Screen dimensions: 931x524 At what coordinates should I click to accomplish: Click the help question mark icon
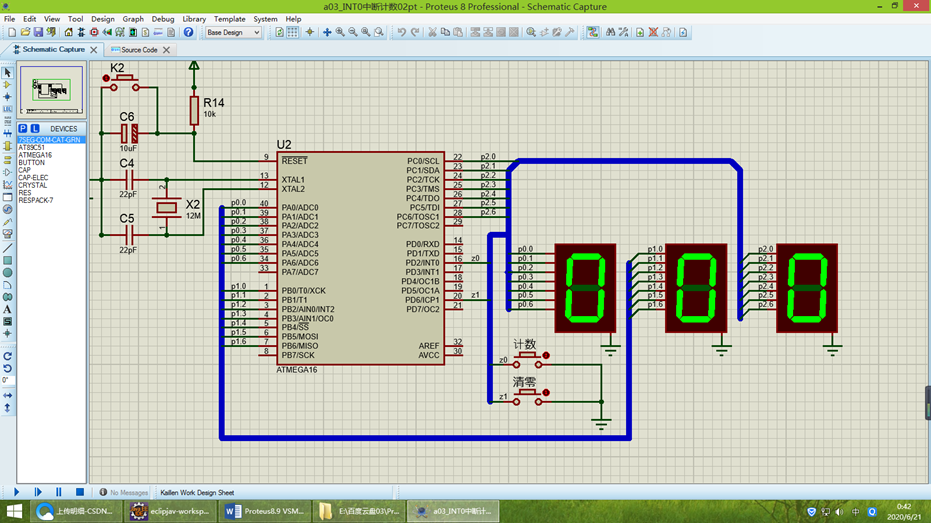(188, 32)
